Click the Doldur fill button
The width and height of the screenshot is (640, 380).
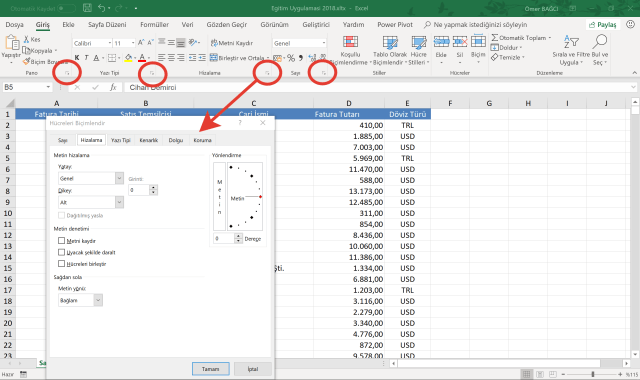click(x=507, y=47)
